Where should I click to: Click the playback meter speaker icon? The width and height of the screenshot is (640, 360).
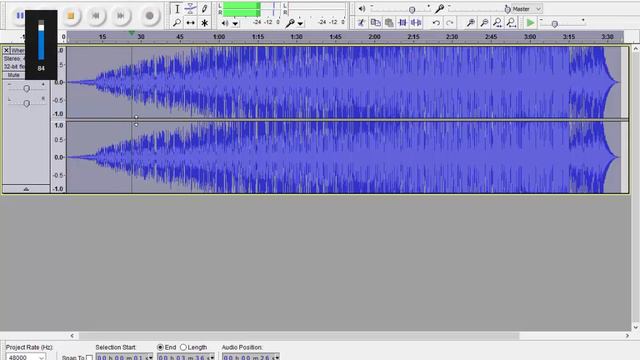coord(224,23)
